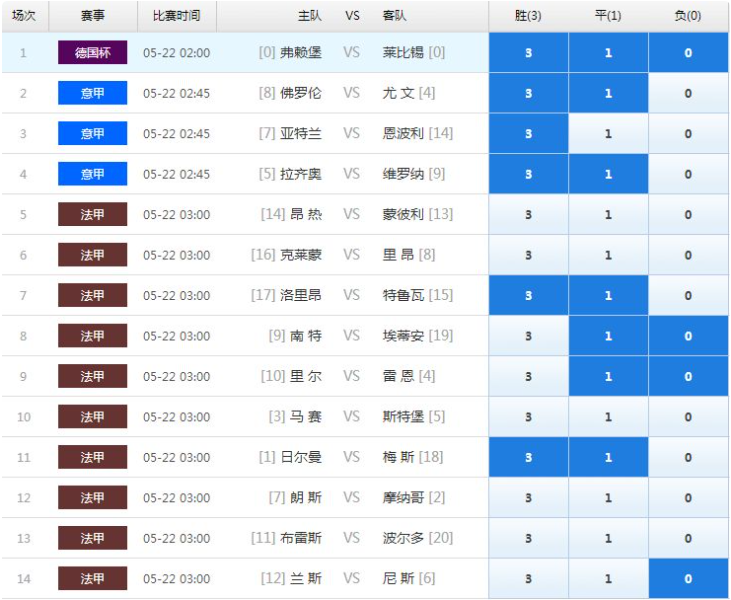Click home team 拉齐奥
This screenshot has height=600, width=731.
[x=301, y=174]
